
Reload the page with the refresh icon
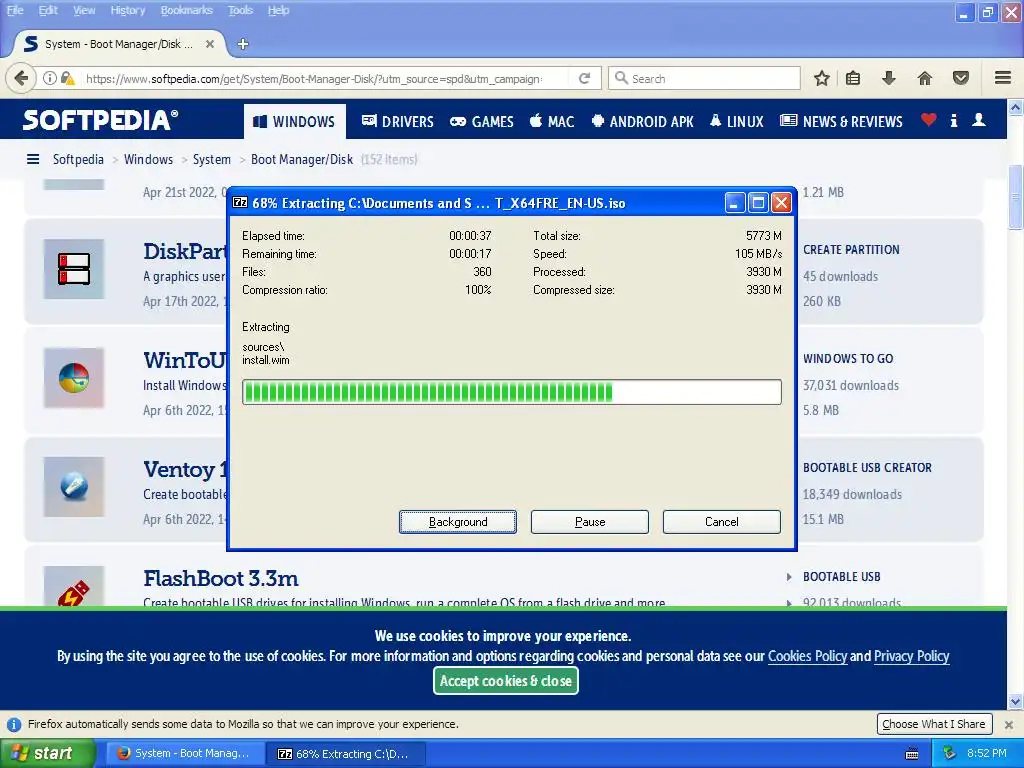pyautogui.click(x=584, y=78)
